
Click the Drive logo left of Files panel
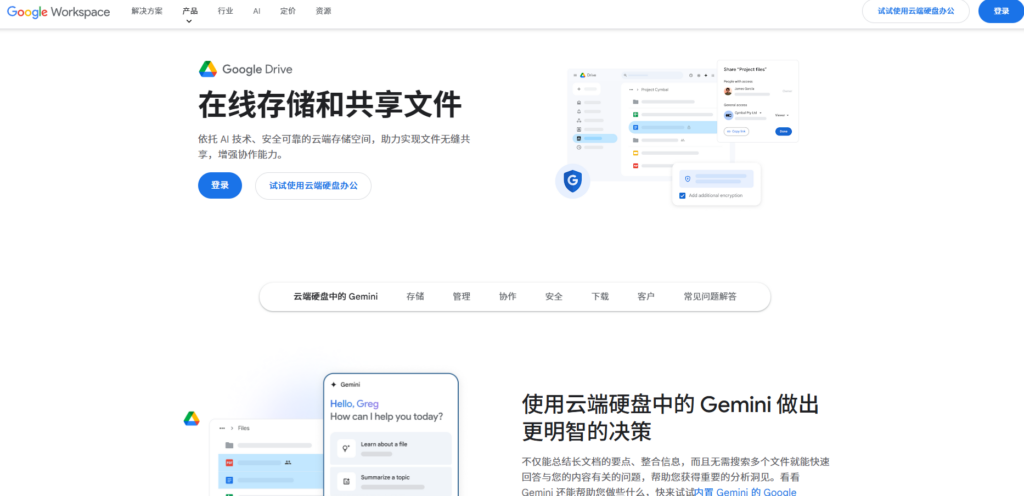191,418
